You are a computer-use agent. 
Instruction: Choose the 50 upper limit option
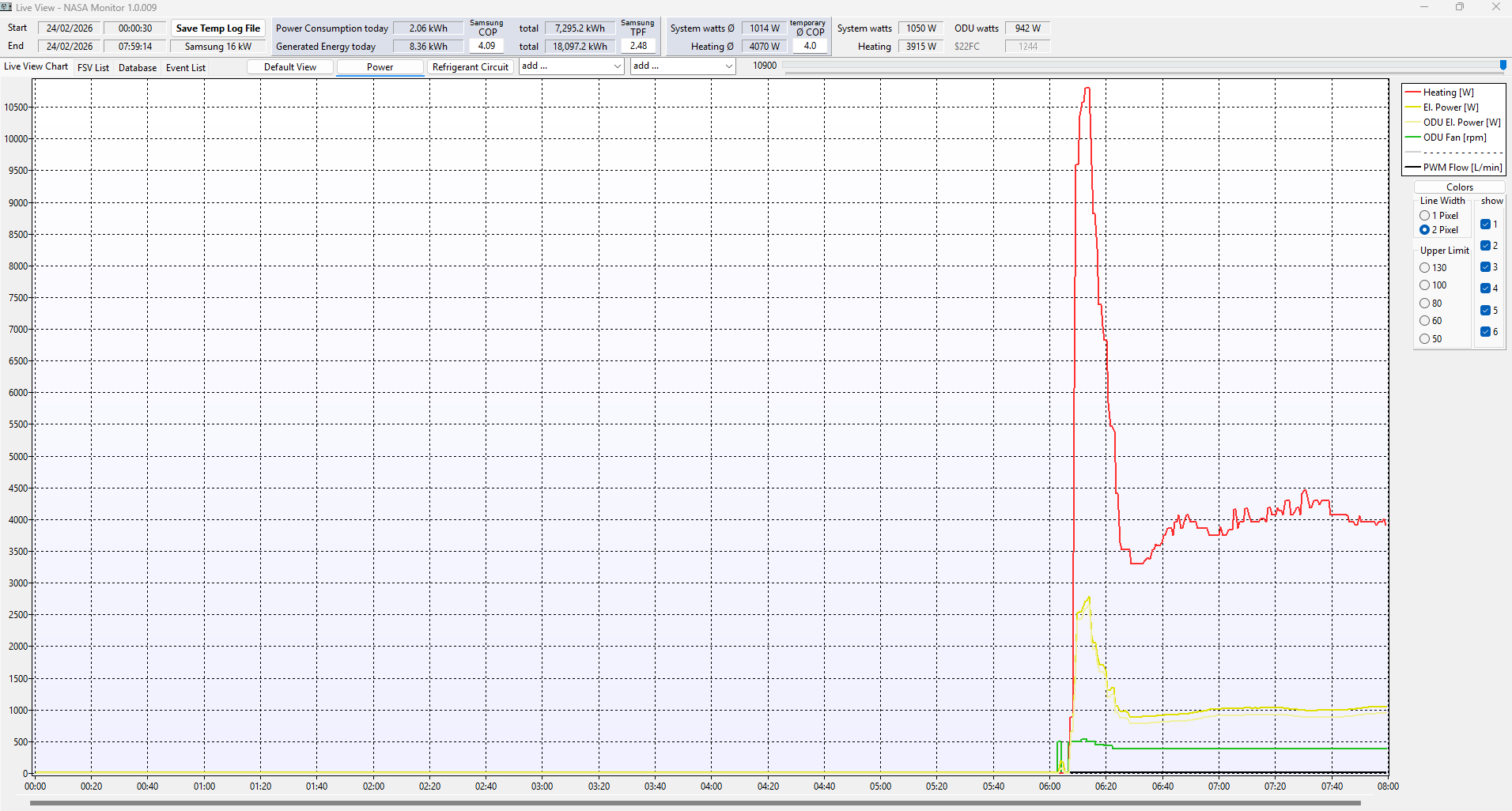[x=1425, y=339]
